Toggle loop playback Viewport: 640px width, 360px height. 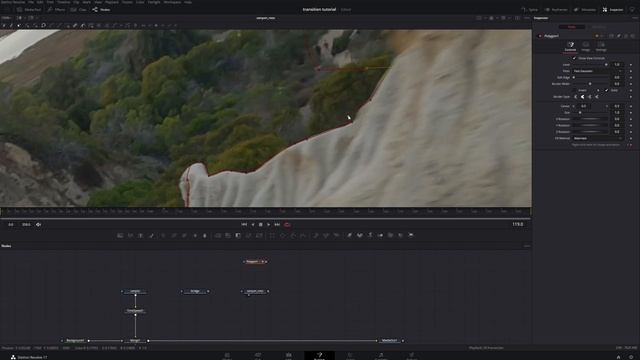[x=287, y=224]
